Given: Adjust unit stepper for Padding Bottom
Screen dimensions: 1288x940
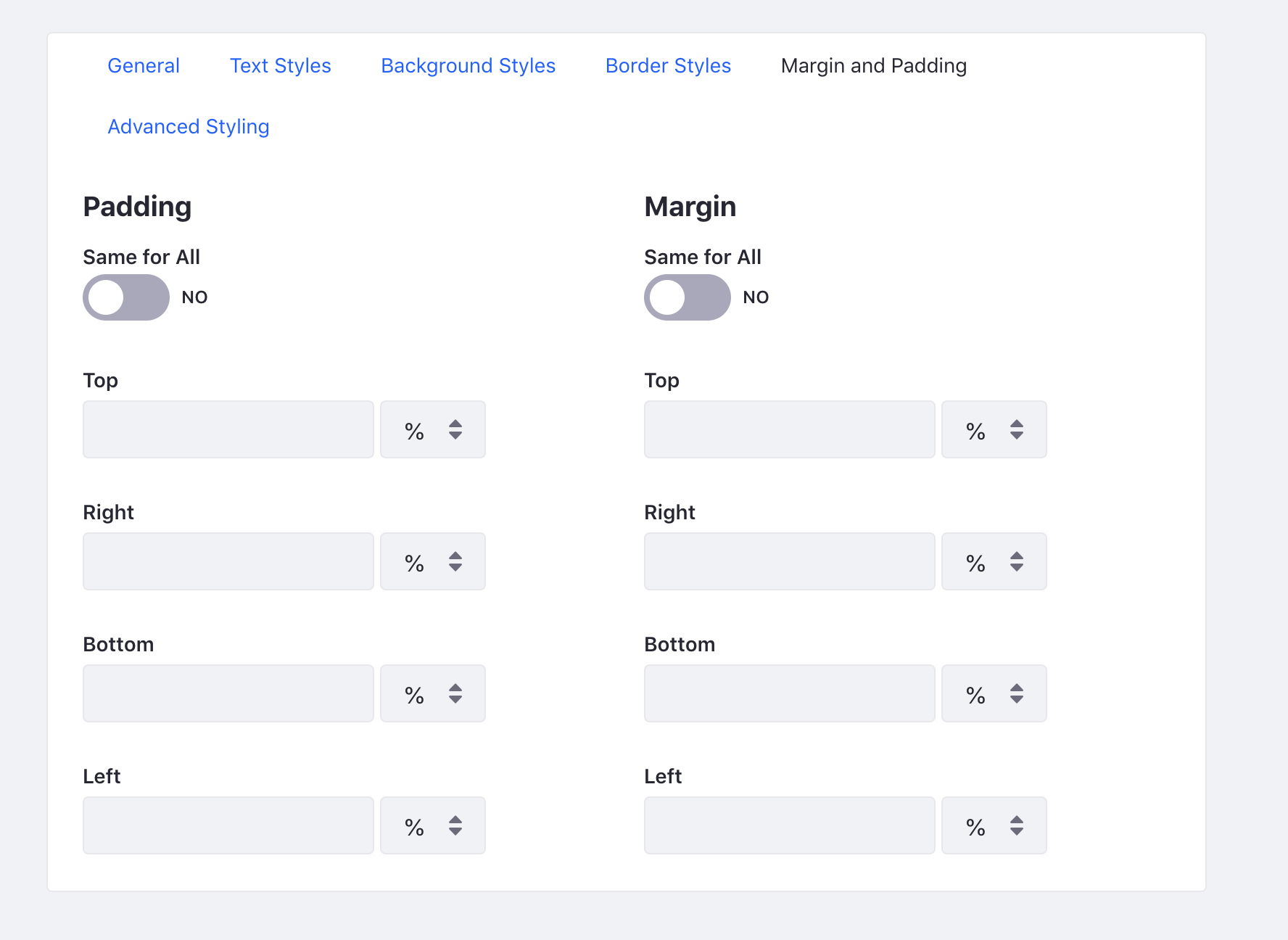Looking at the screenshot, I should (432, 693).
